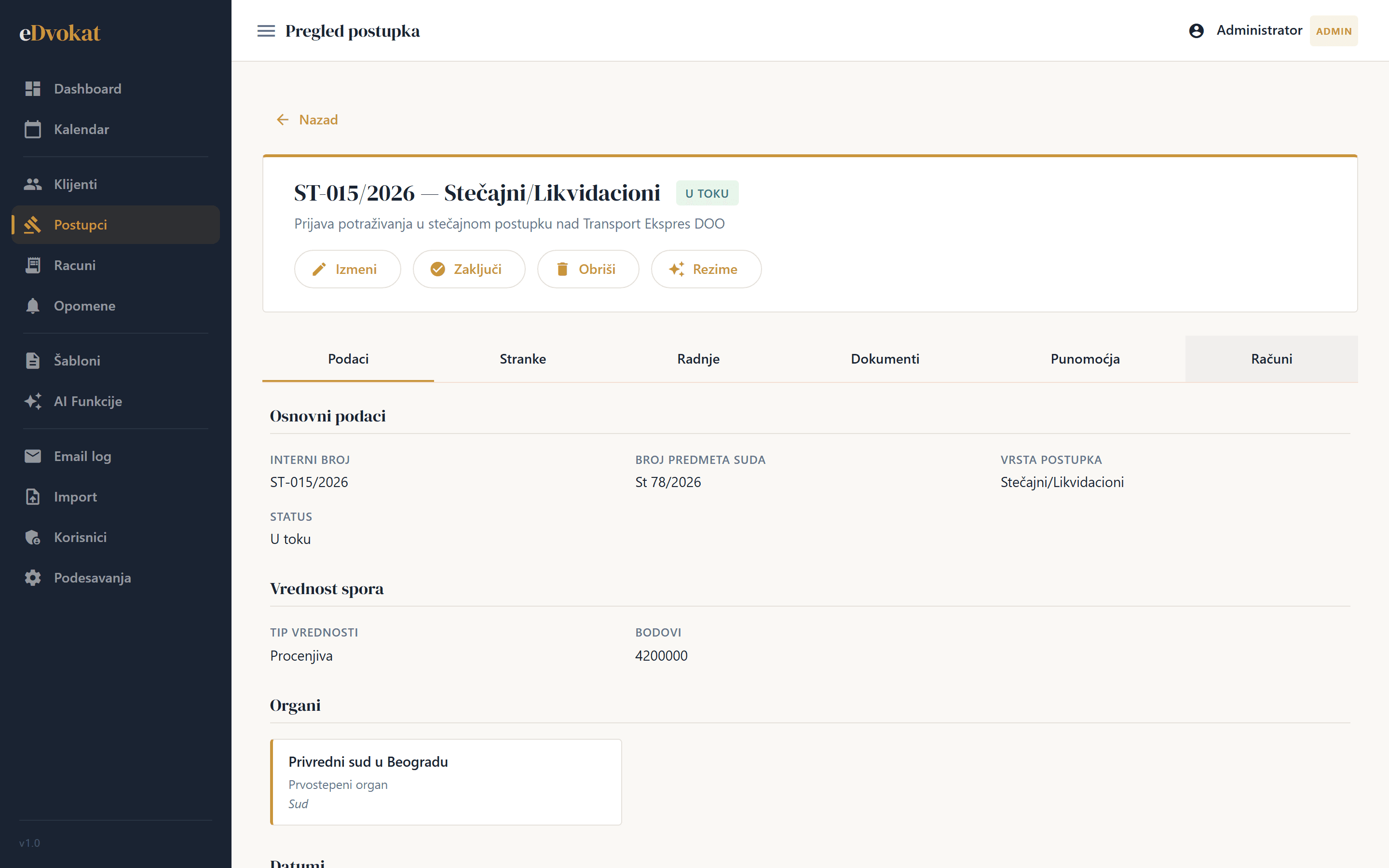The width and height of the screenshot is (1389, 868).
Task: Click the 4200000 bodovi value
Action: point(661,656)
